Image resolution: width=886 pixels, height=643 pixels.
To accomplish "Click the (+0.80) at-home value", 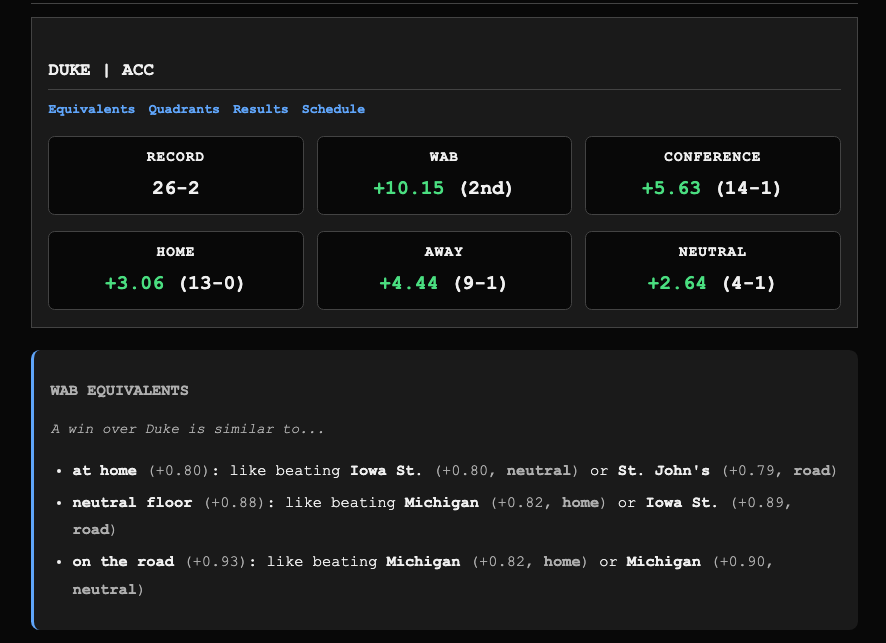I will coord(179,471).
